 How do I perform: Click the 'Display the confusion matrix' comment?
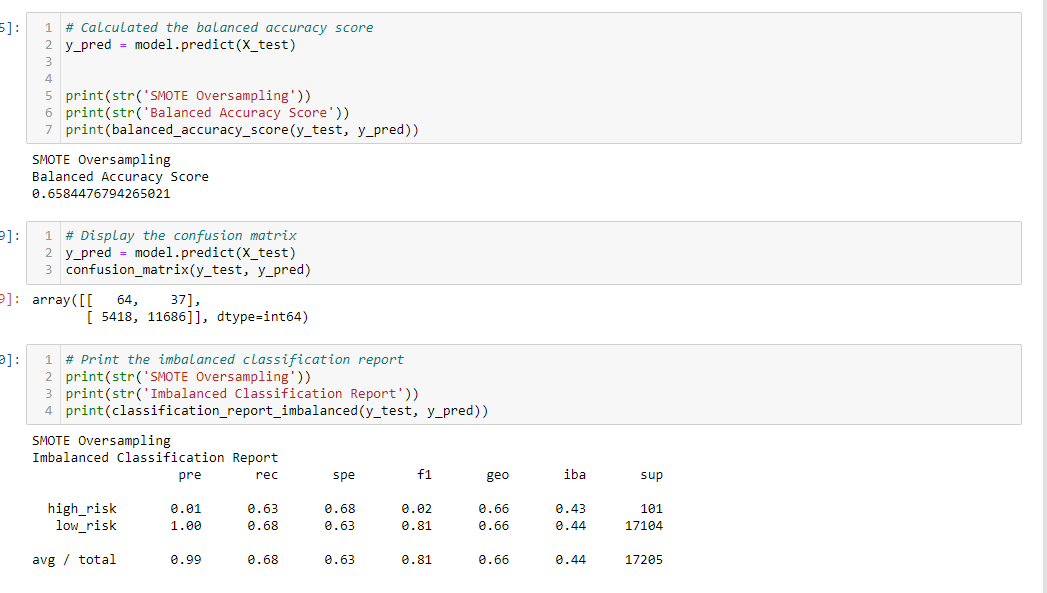click(181, 236)
